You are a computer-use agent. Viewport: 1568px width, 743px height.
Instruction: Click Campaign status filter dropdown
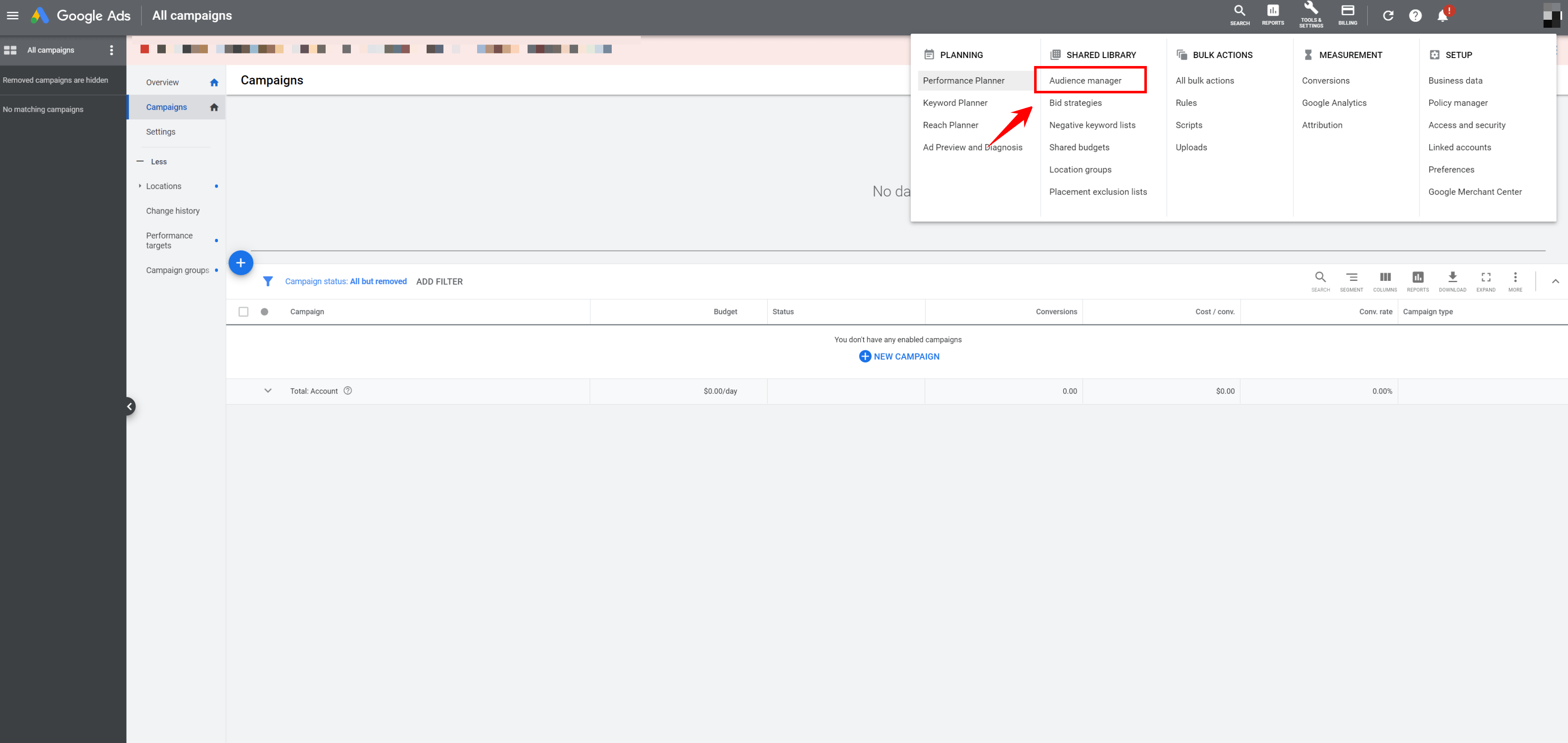[x=345, y=281]
